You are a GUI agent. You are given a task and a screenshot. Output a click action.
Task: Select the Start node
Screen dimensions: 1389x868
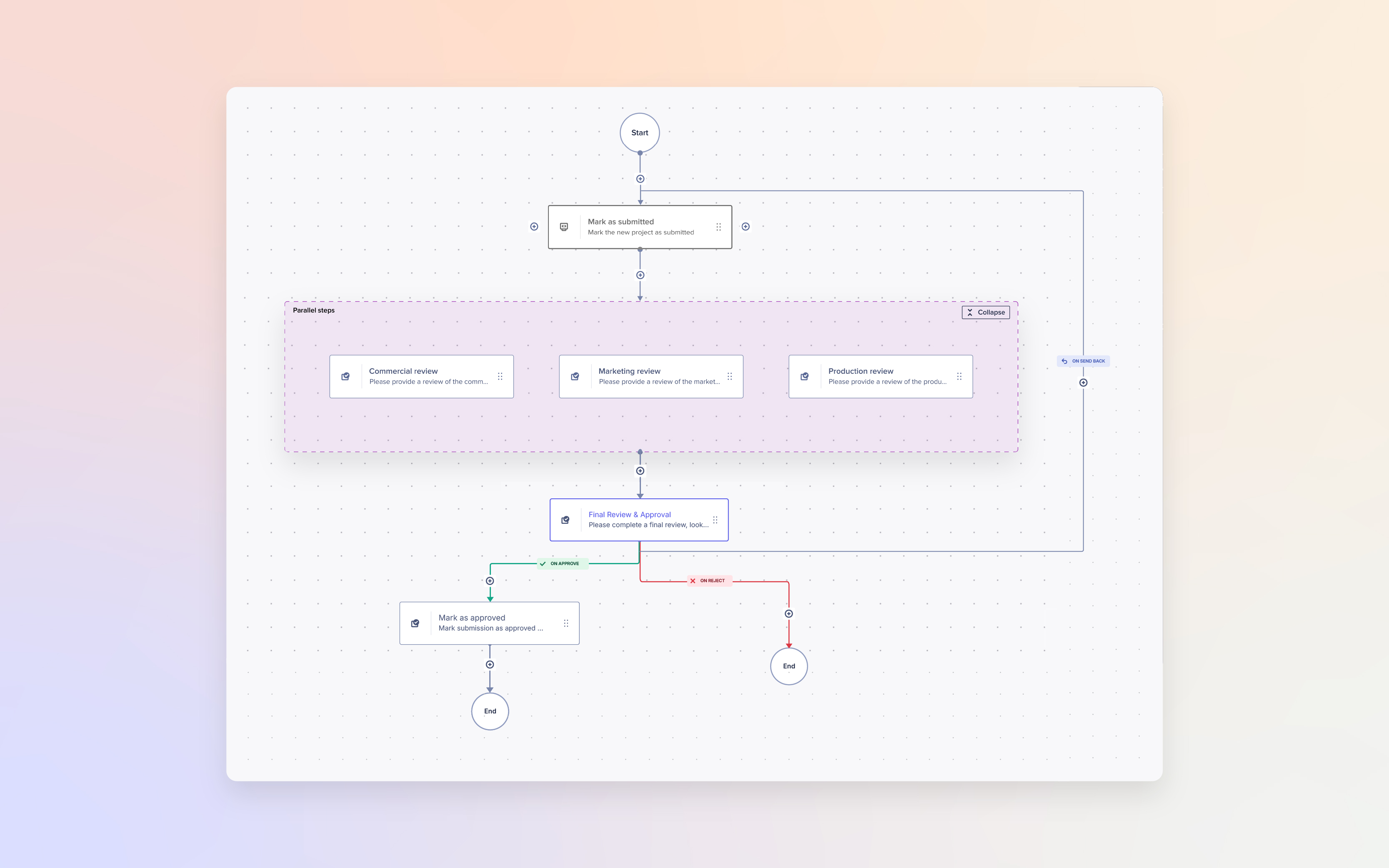click(x=639, y=133)
